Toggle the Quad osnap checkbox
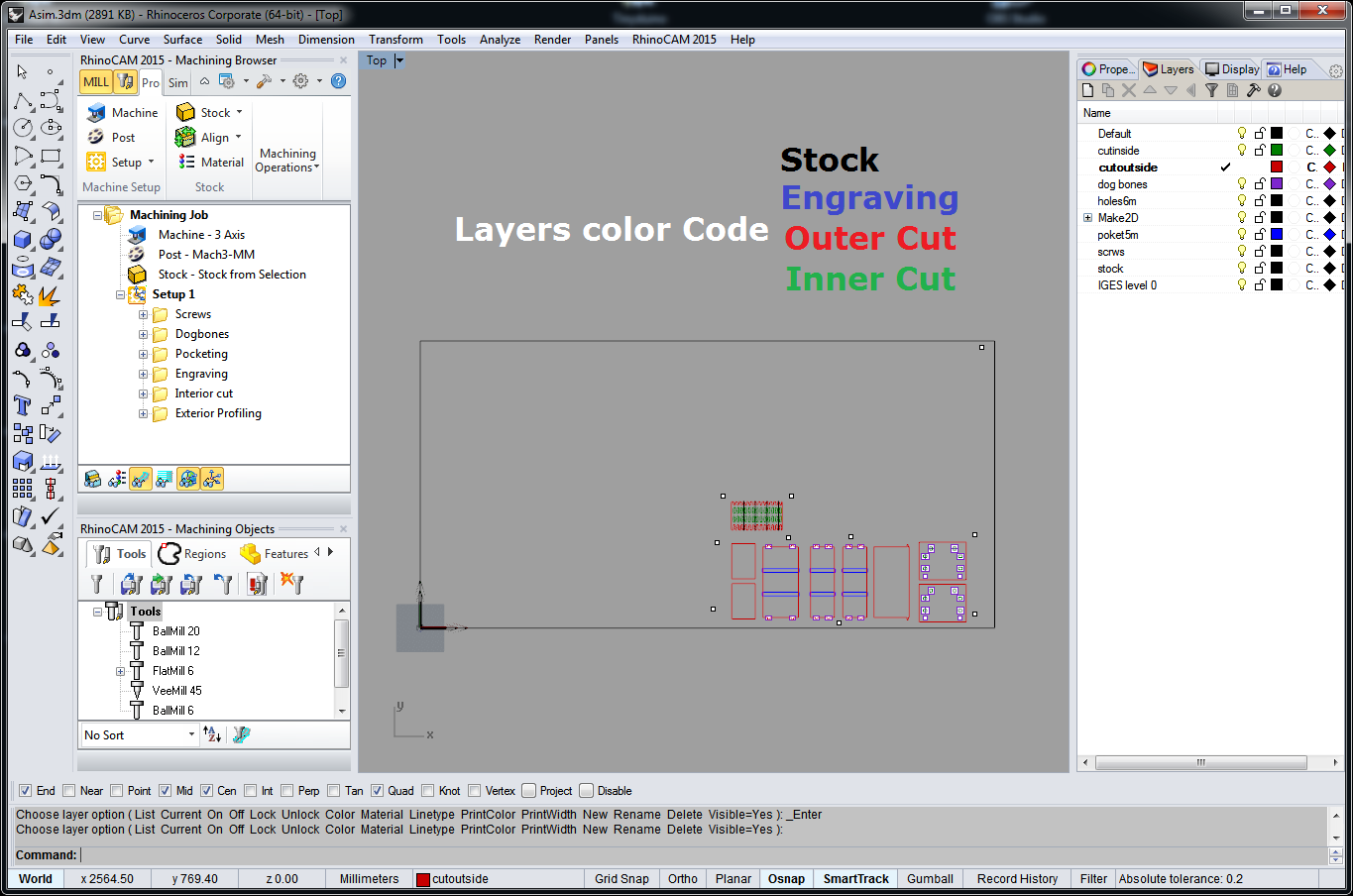The width and height of the screenshot is (1353, 896). click(x=377, y=791)
